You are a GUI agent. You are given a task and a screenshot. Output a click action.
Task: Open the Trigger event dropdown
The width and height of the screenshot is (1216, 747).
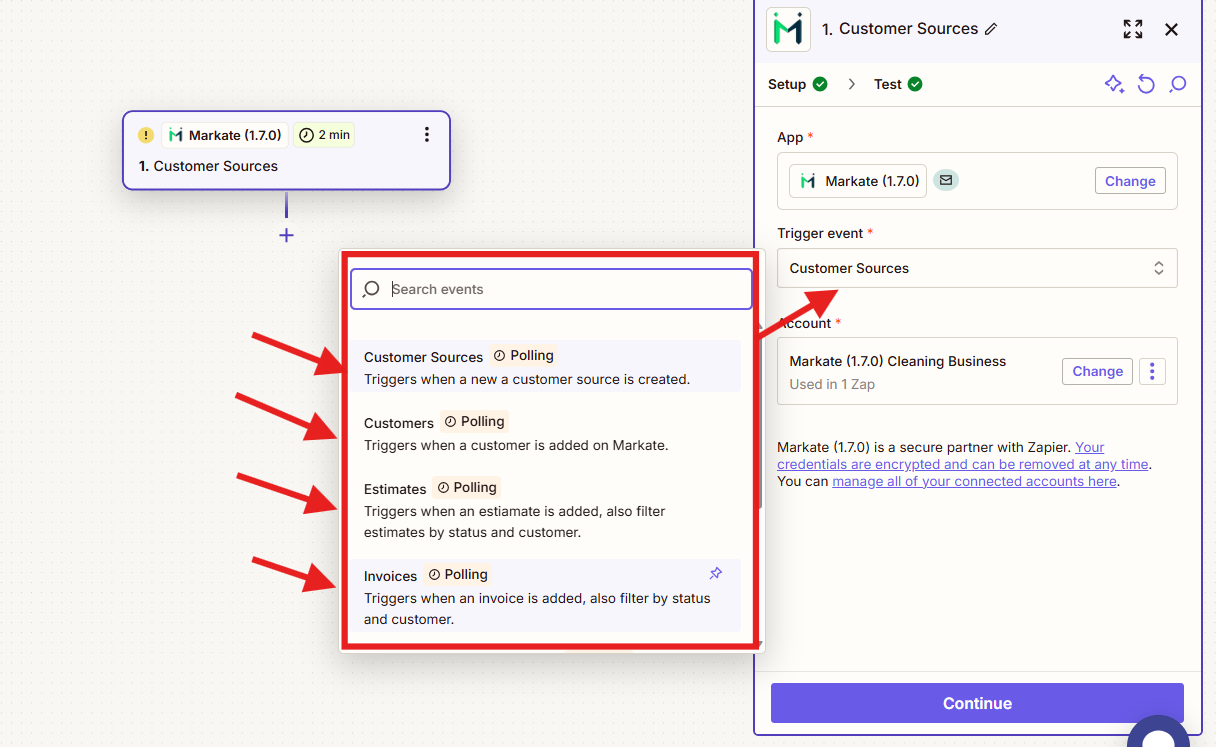tap(977, 268)
